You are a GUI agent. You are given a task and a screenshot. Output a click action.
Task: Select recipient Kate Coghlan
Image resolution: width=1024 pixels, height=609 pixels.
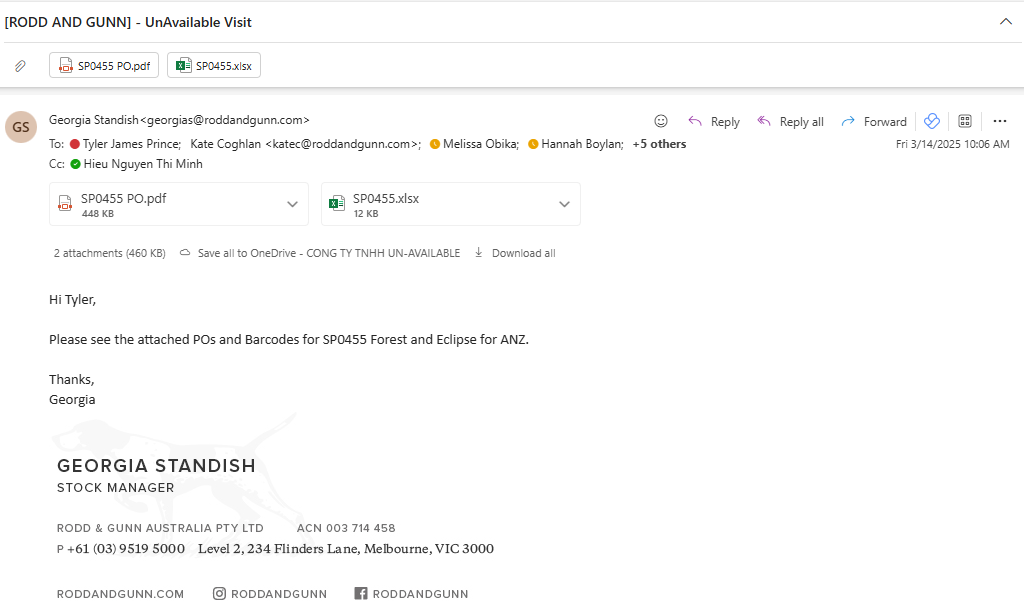pyautogui.click(x=306, y=144)
